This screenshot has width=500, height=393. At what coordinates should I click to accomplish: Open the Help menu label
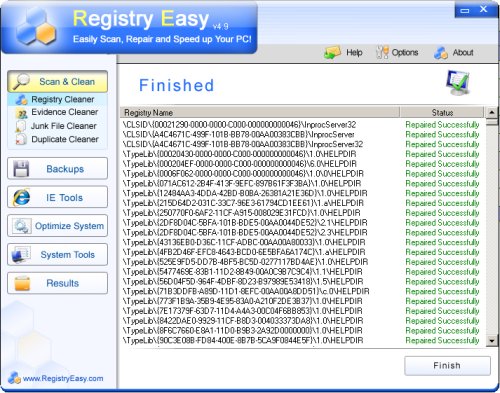[x=354, y=53]
